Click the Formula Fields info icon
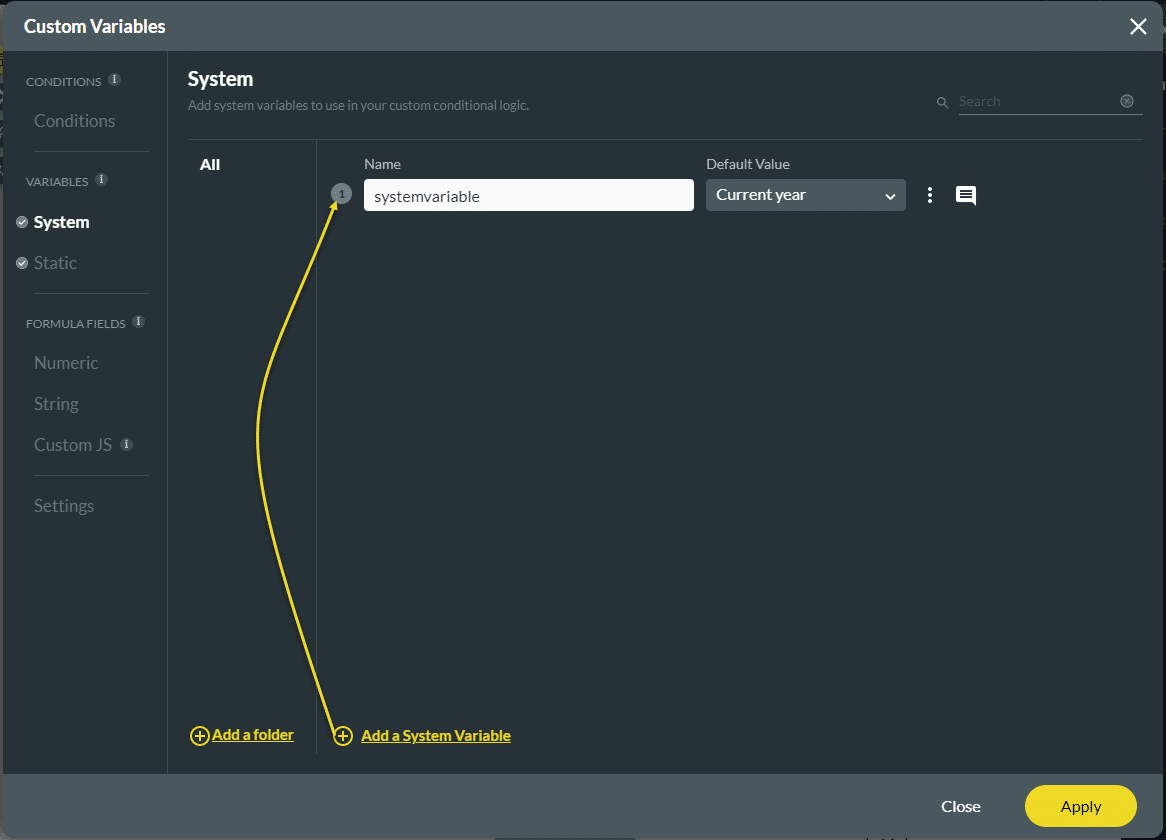The height and width of the screenshot is (840, 1166). (x=139, y=322)
